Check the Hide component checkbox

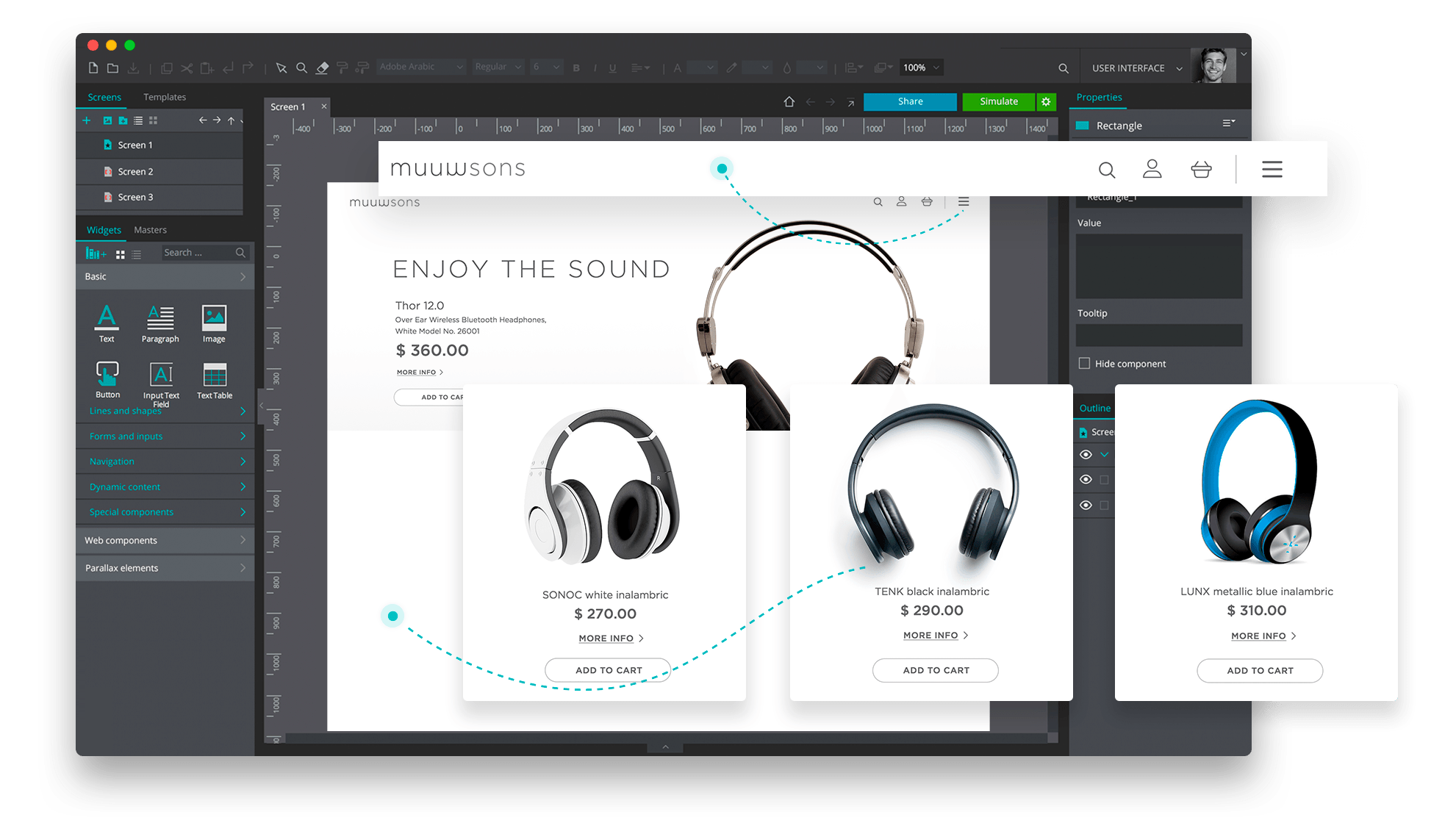pyautogui.click(x=1084, y=363)
